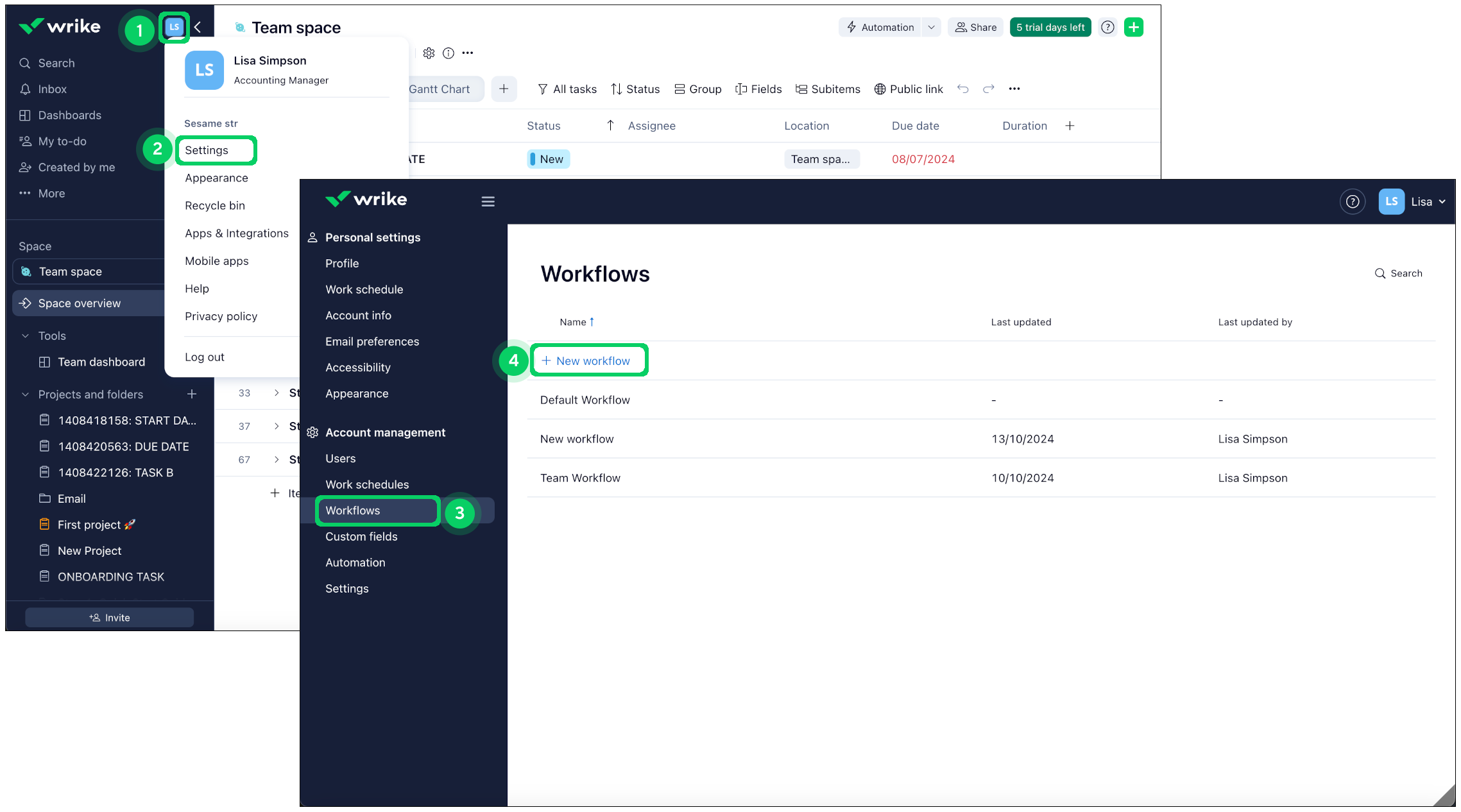The image size is (1461, 812).
Task: Select Settings from the profile menu
Action: point(207,150)
